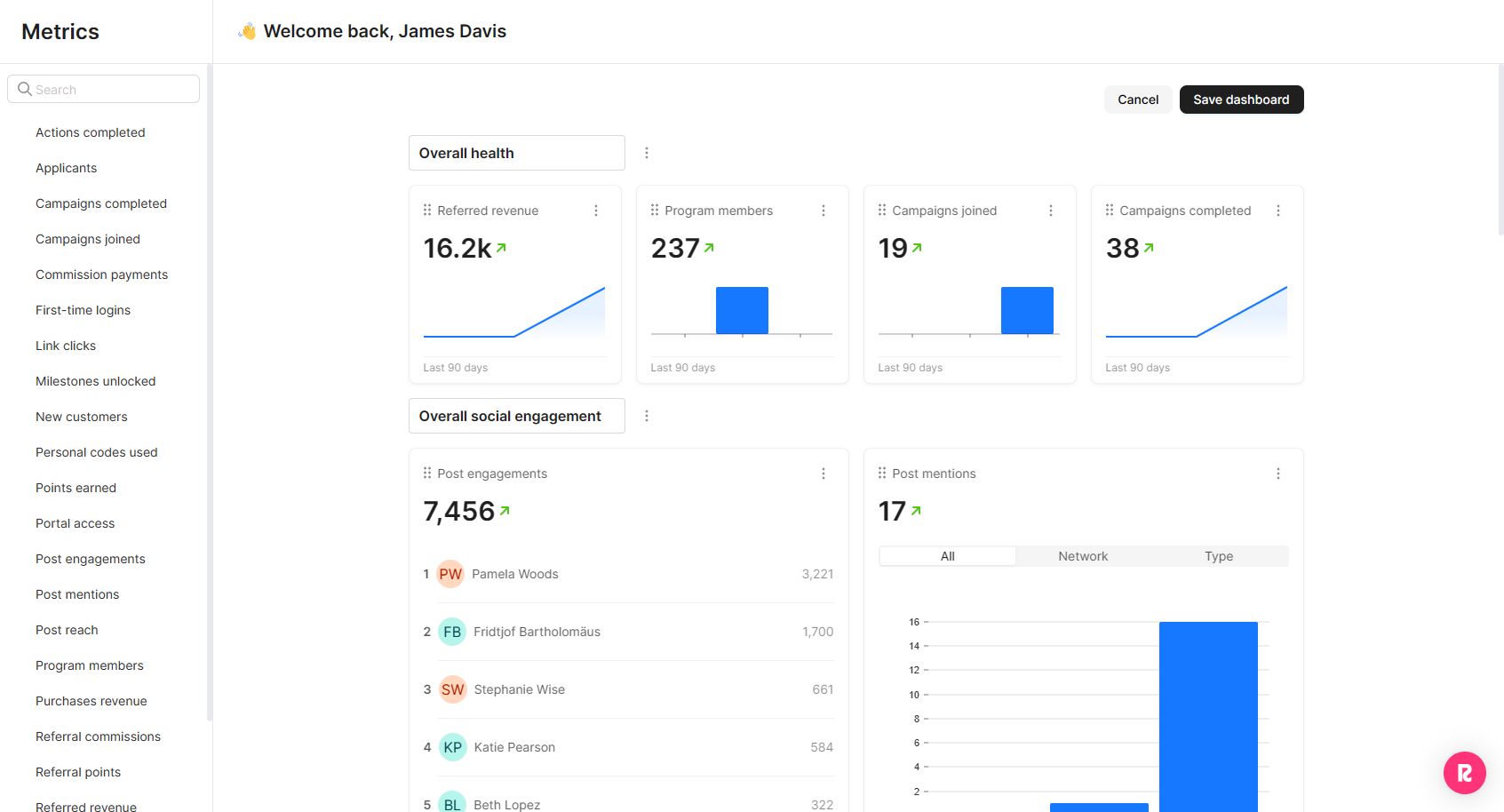1504x812 pixels.
Task: Click the search magnifier icon in sidebar
Action: [x=25, y=90]
